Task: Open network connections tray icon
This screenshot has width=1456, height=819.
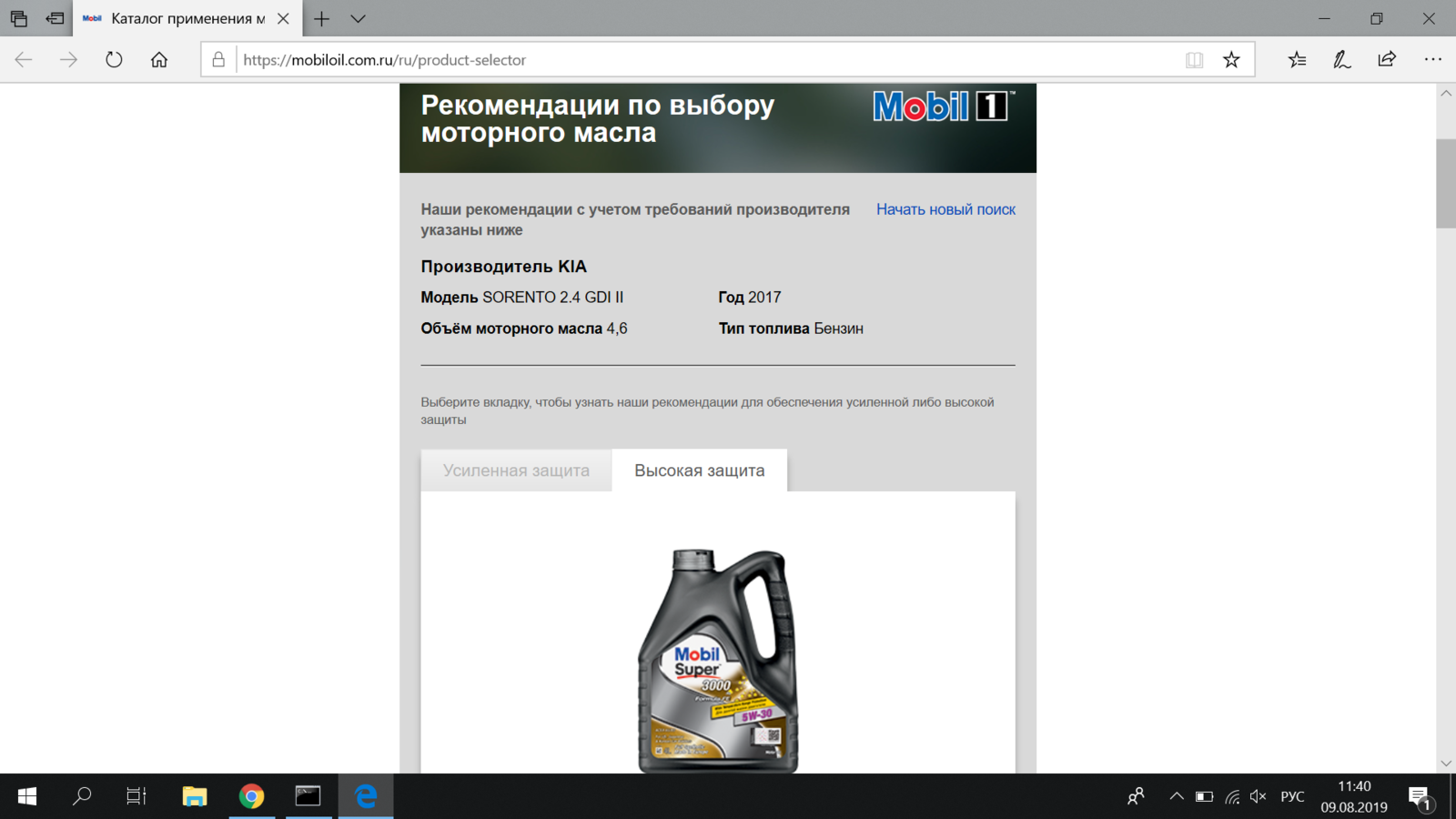Action: pos(1232,796)
